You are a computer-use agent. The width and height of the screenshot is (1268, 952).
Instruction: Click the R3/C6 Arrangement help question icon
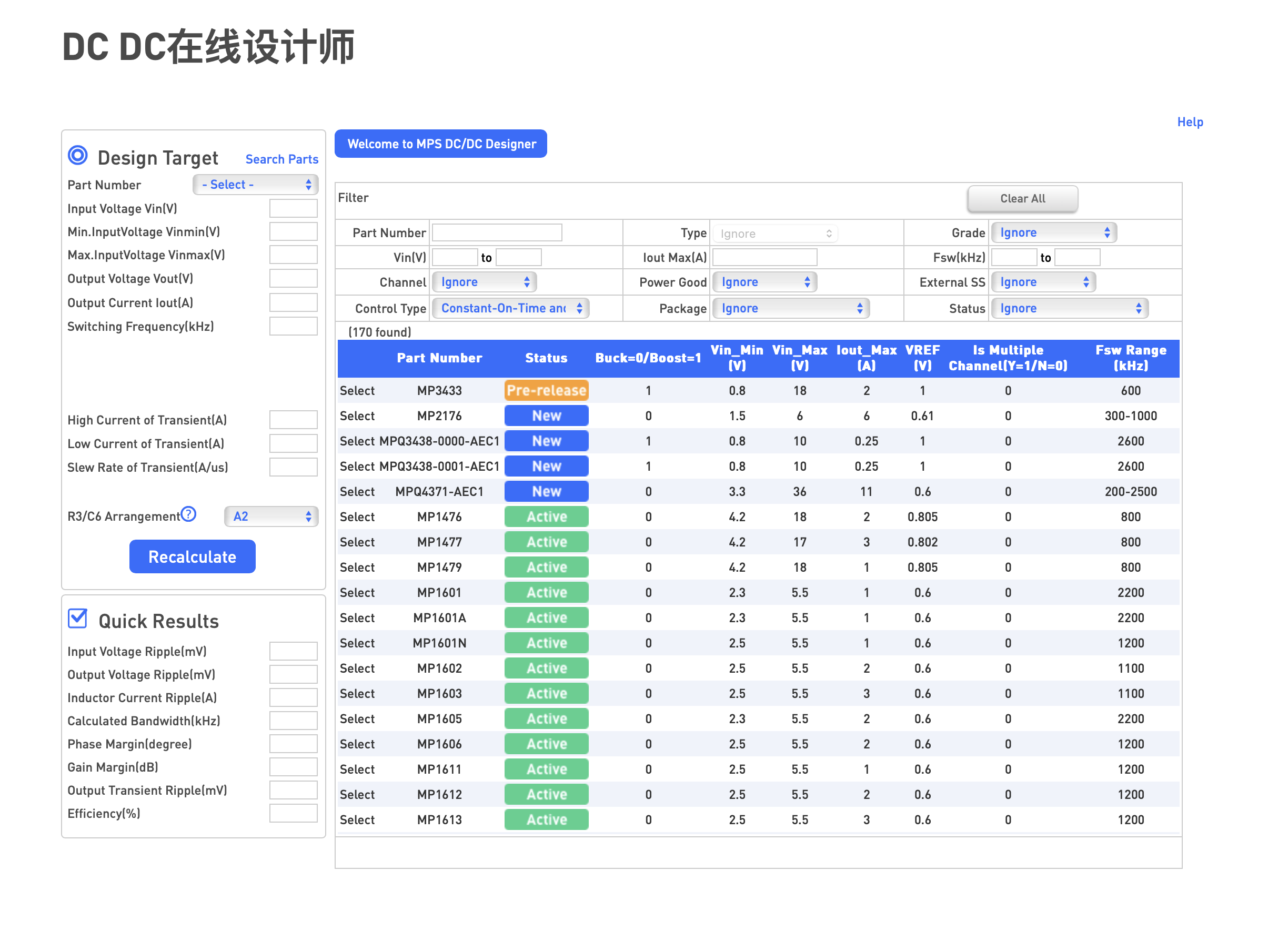click(x=188, y=514)
